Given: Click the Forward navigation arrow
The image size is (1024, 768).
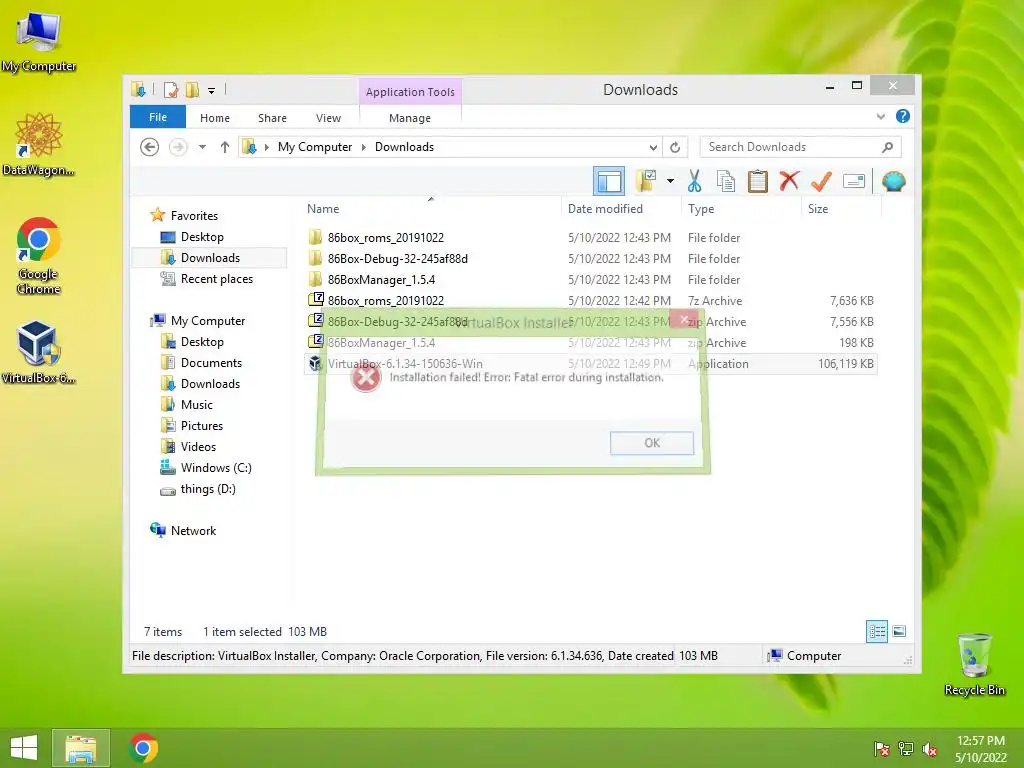Looking at the screenshot, I should coord(178,147).
